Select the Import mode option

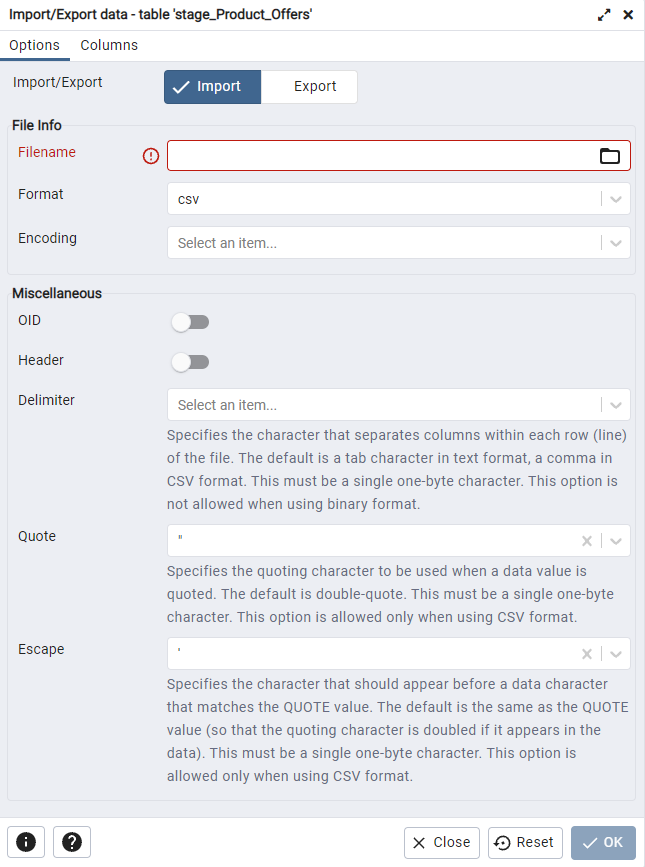coord(213,87)
